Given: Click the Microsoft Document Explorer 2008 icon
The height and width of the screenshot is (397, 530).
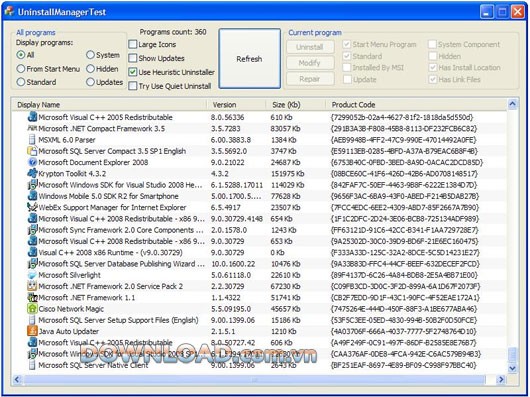Looking at the screenshot, I should [32, 162].
